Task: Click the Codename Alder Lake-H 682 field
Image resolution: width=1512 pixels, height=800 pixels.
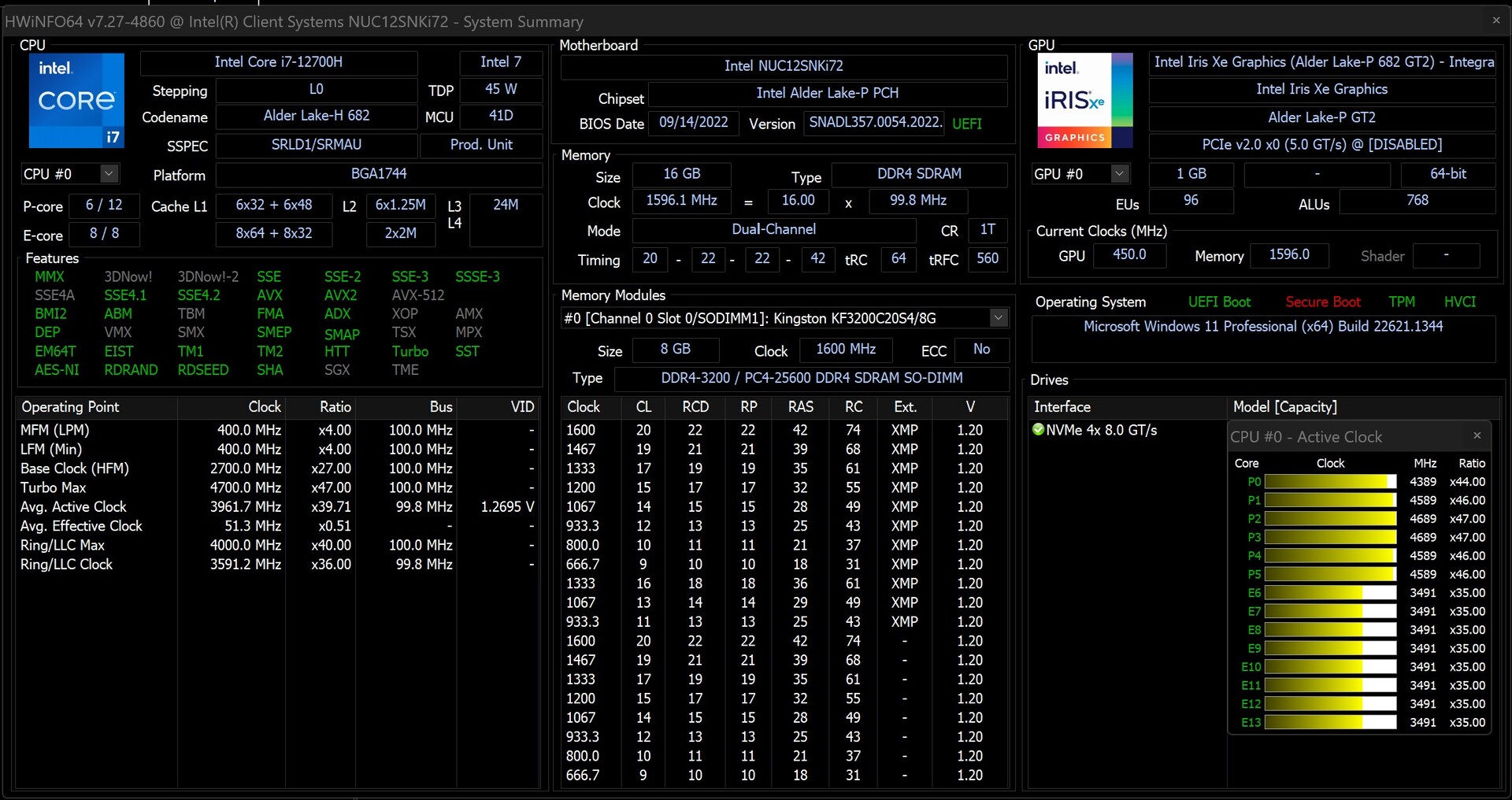Action: [317, 117]
